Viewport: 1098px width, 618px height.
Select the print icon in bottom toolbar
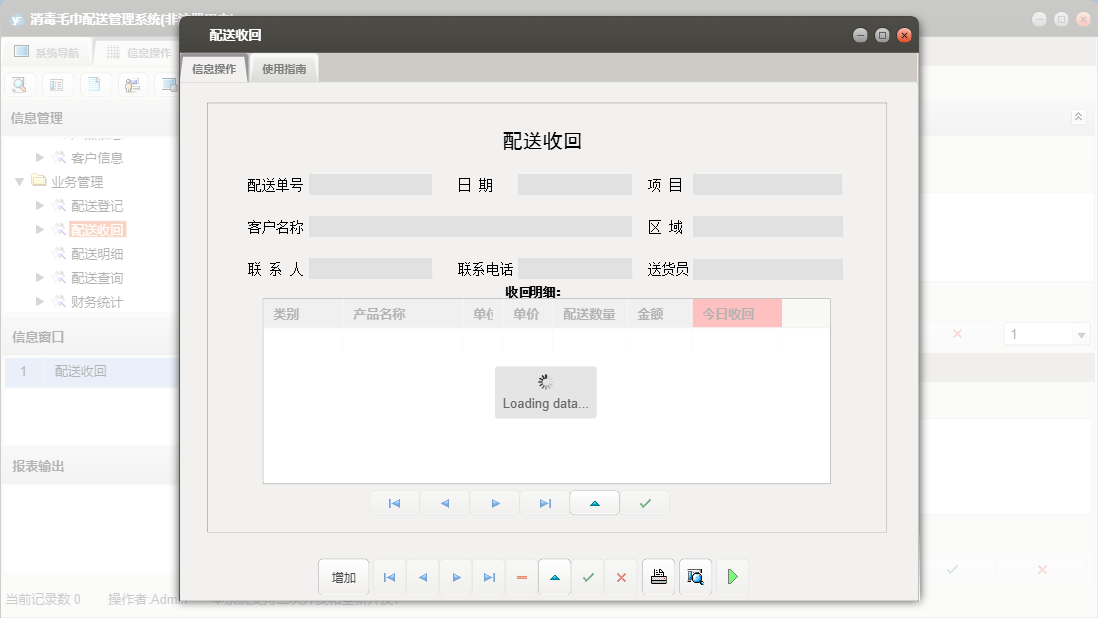pyautogui.click(x=658, y=576)
